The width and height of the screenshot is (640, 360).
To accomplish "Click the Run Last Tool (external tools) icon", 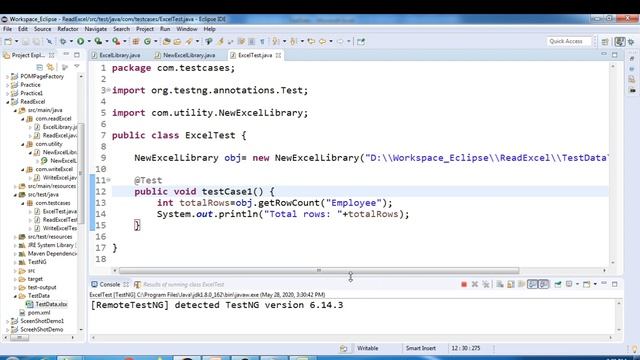I will click(x=116, y=41).
